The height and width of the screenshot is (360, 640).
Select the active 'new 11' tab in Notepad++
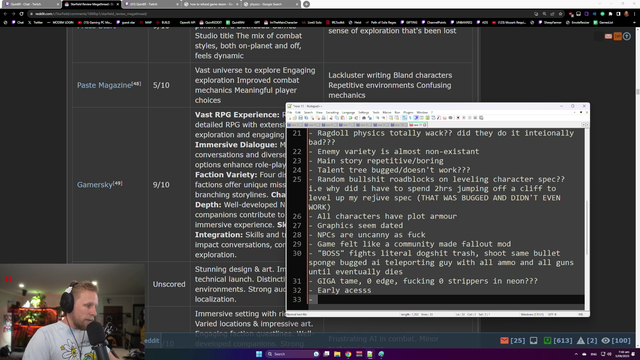click(x=418, y=124)
